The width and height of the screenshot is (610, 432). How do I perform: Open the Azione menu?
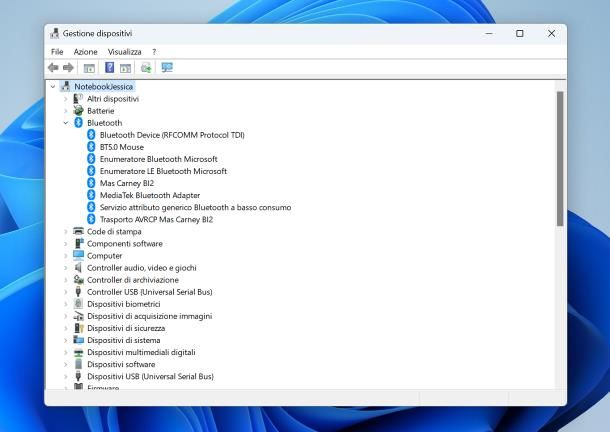[x=85, y=52]
